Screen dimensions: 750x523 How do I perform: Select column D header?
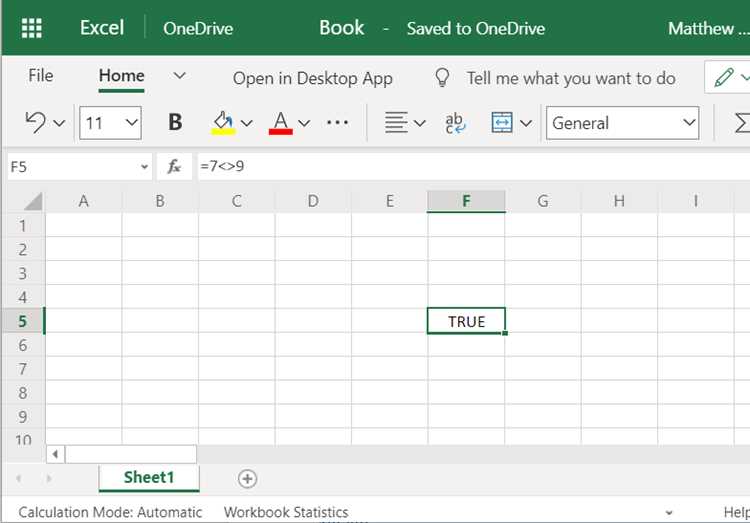click(x=313, y=201)
